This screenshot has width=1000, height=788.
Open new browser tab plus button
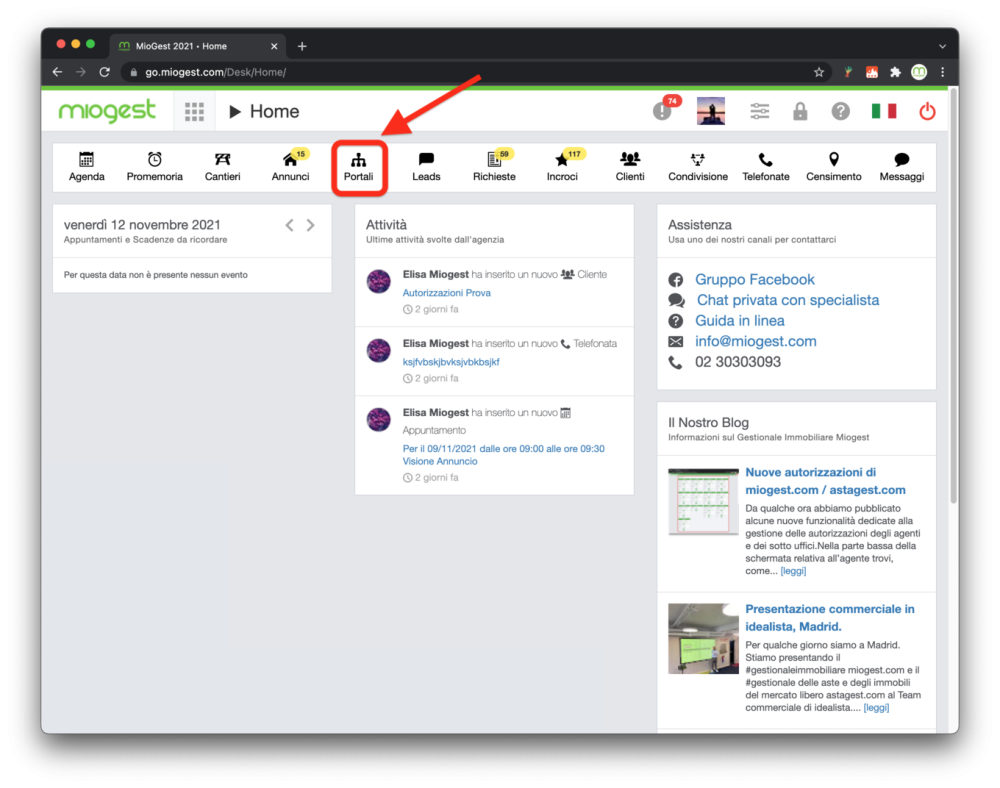click(302, 46)
